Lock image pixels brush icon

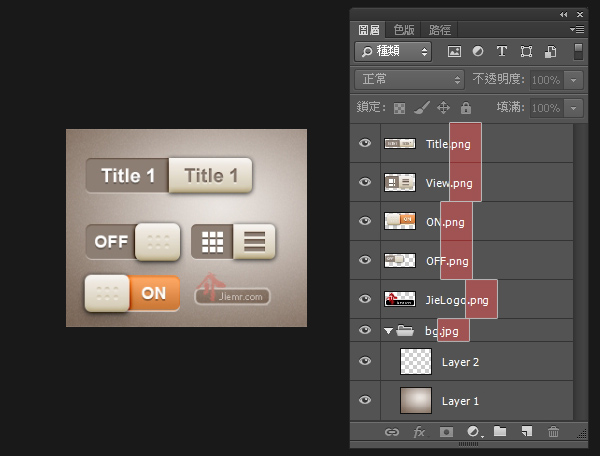click(x=422, y=108)
